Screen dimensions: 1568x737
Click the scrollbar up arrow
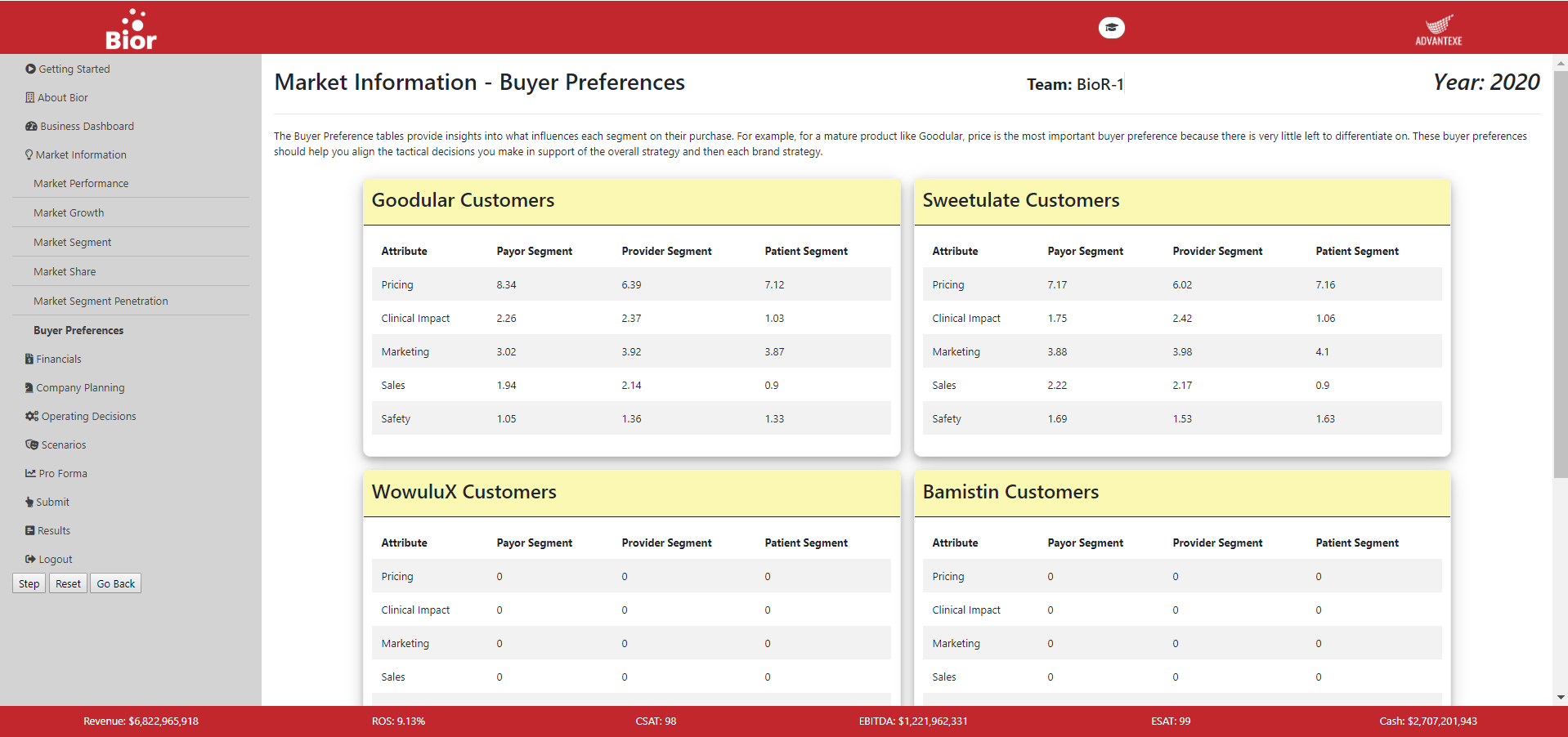[1561, 62]
